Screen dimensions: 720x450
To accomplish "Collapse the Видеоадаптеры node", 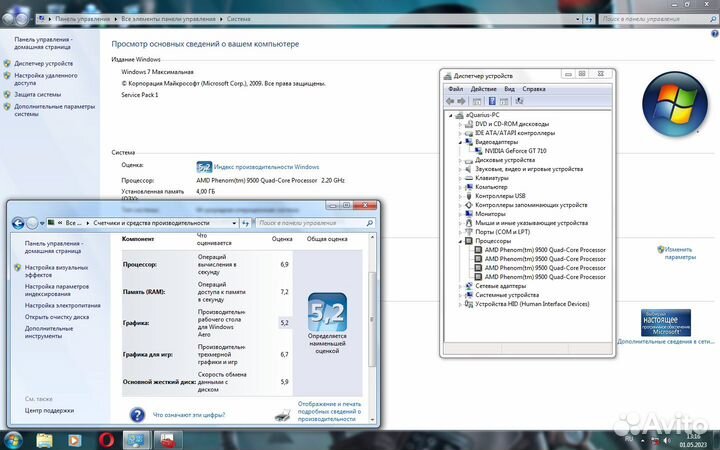I will [460, 142].
